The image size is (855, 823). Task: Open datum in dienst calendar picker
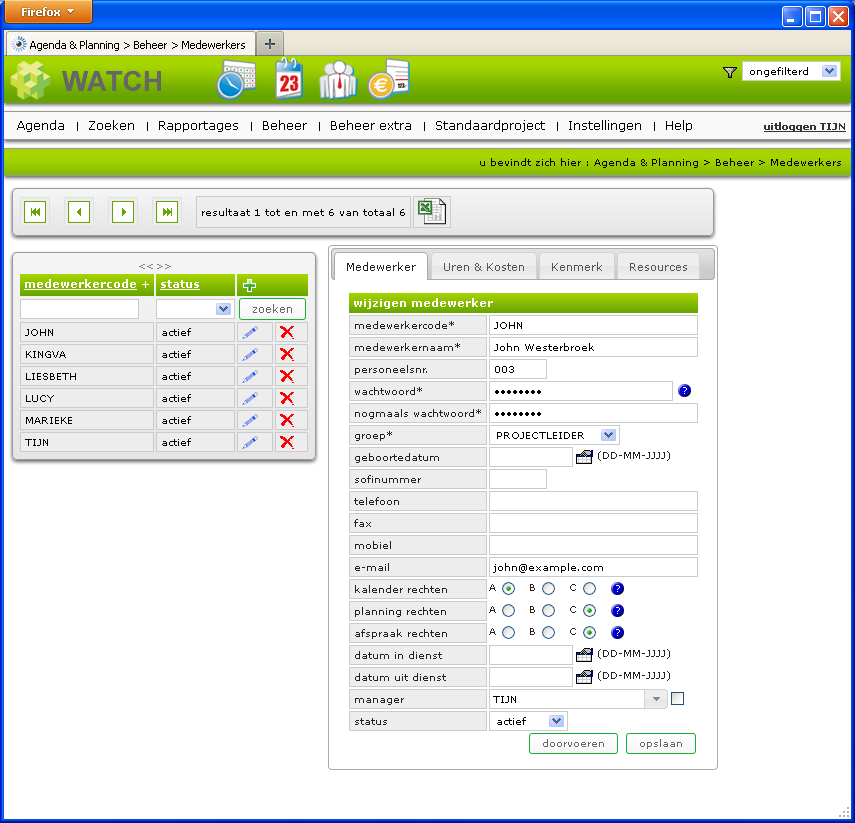click(x=584, y=654)
